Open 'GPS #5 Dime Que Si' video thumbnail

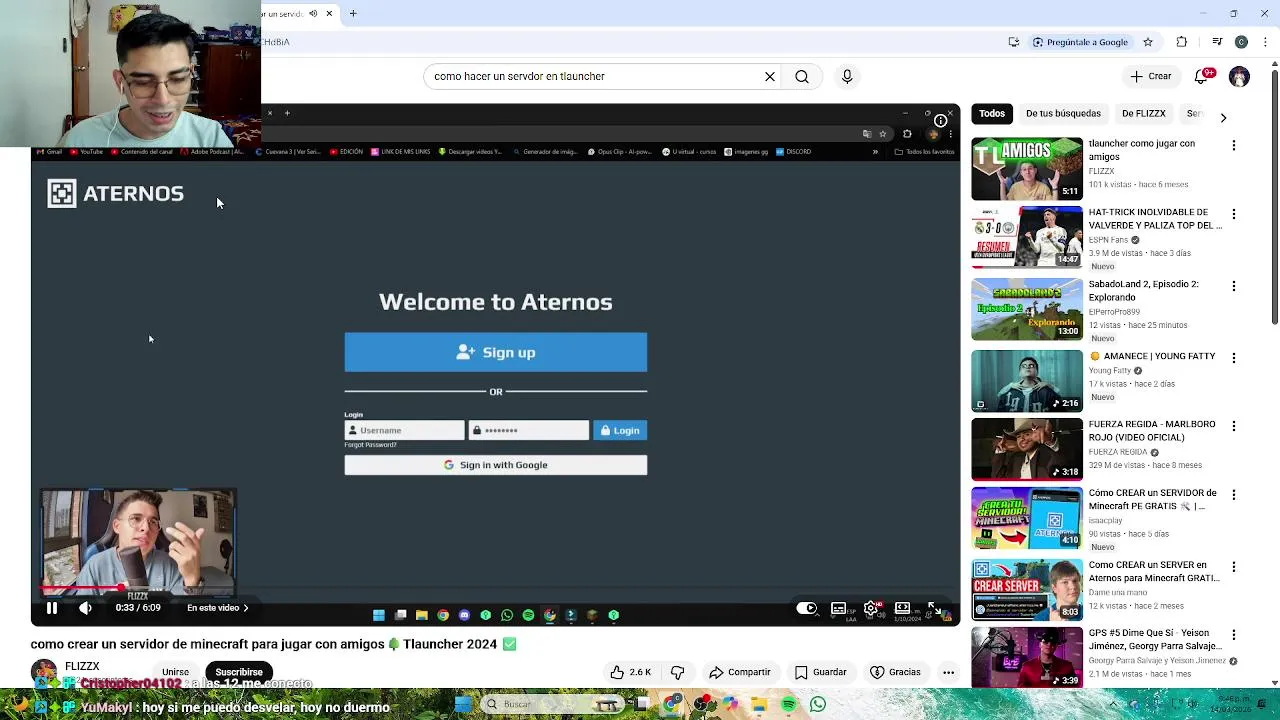tap(1027, 657)
